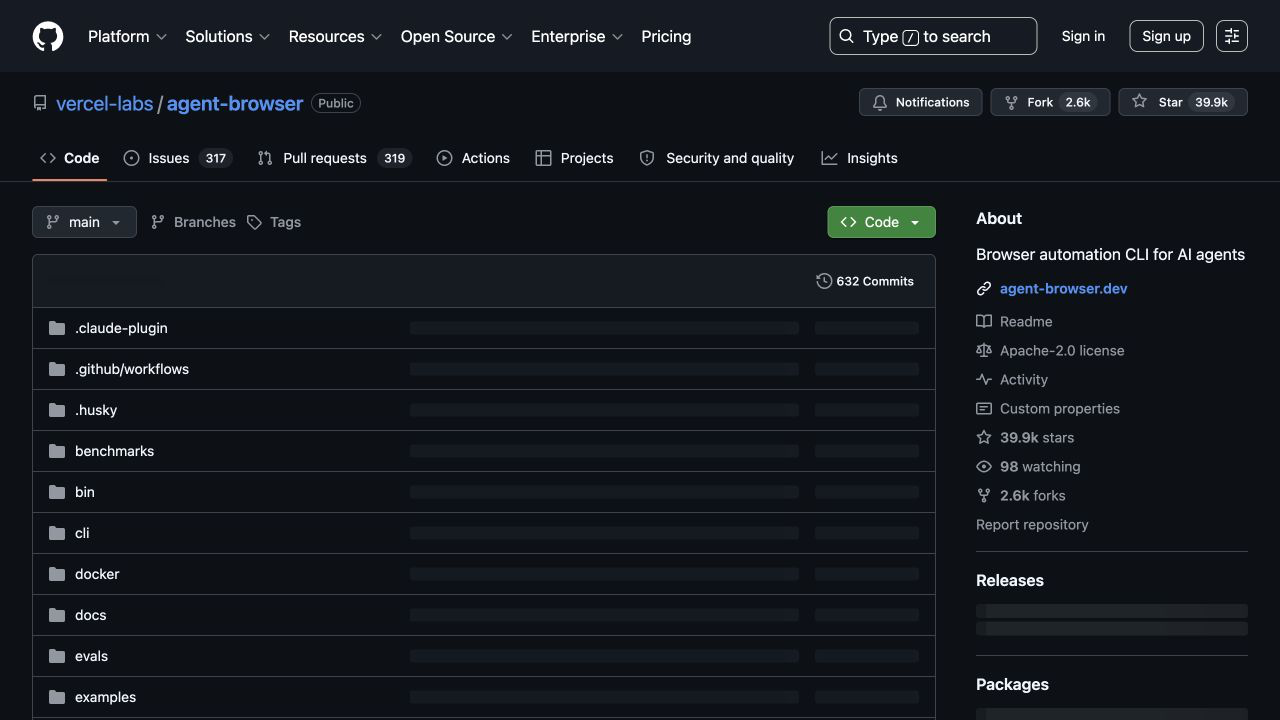Click the Sign in link

coord(1083,36)
